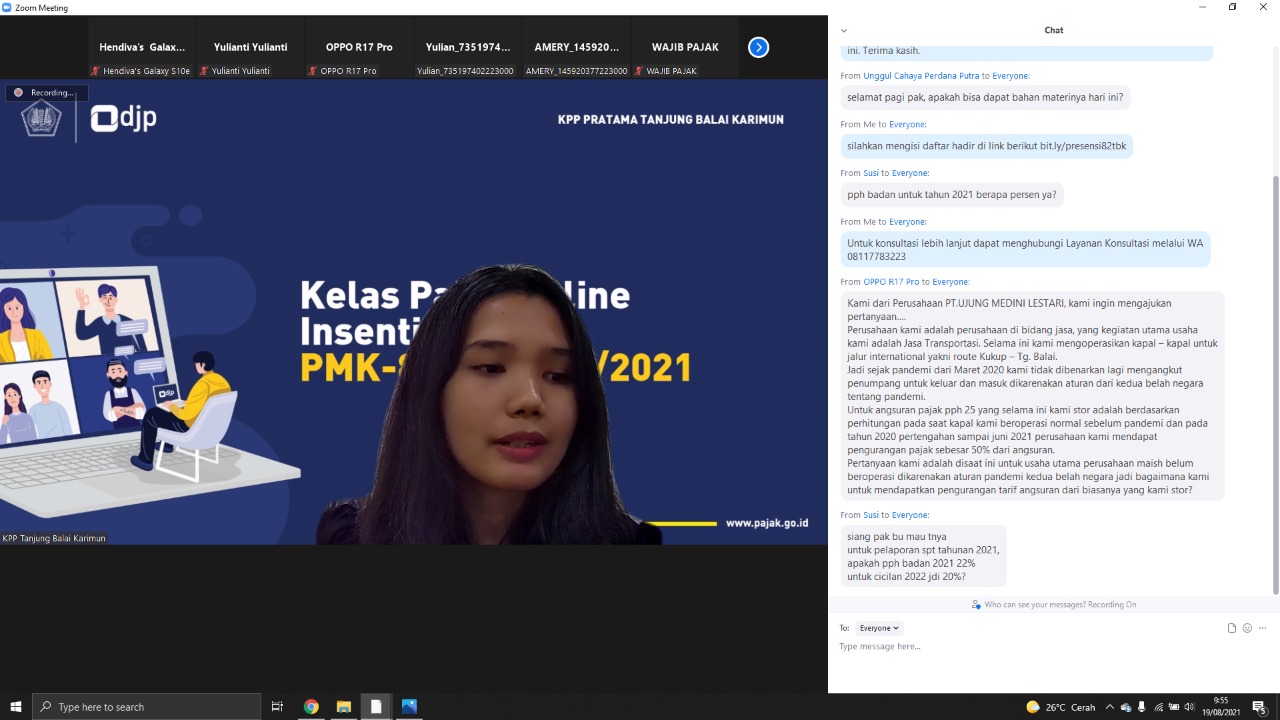Open File Explorer from the taskbar
Image resolution: width=1280 pixels, height=720 pixels.
(x=343, y=707)
